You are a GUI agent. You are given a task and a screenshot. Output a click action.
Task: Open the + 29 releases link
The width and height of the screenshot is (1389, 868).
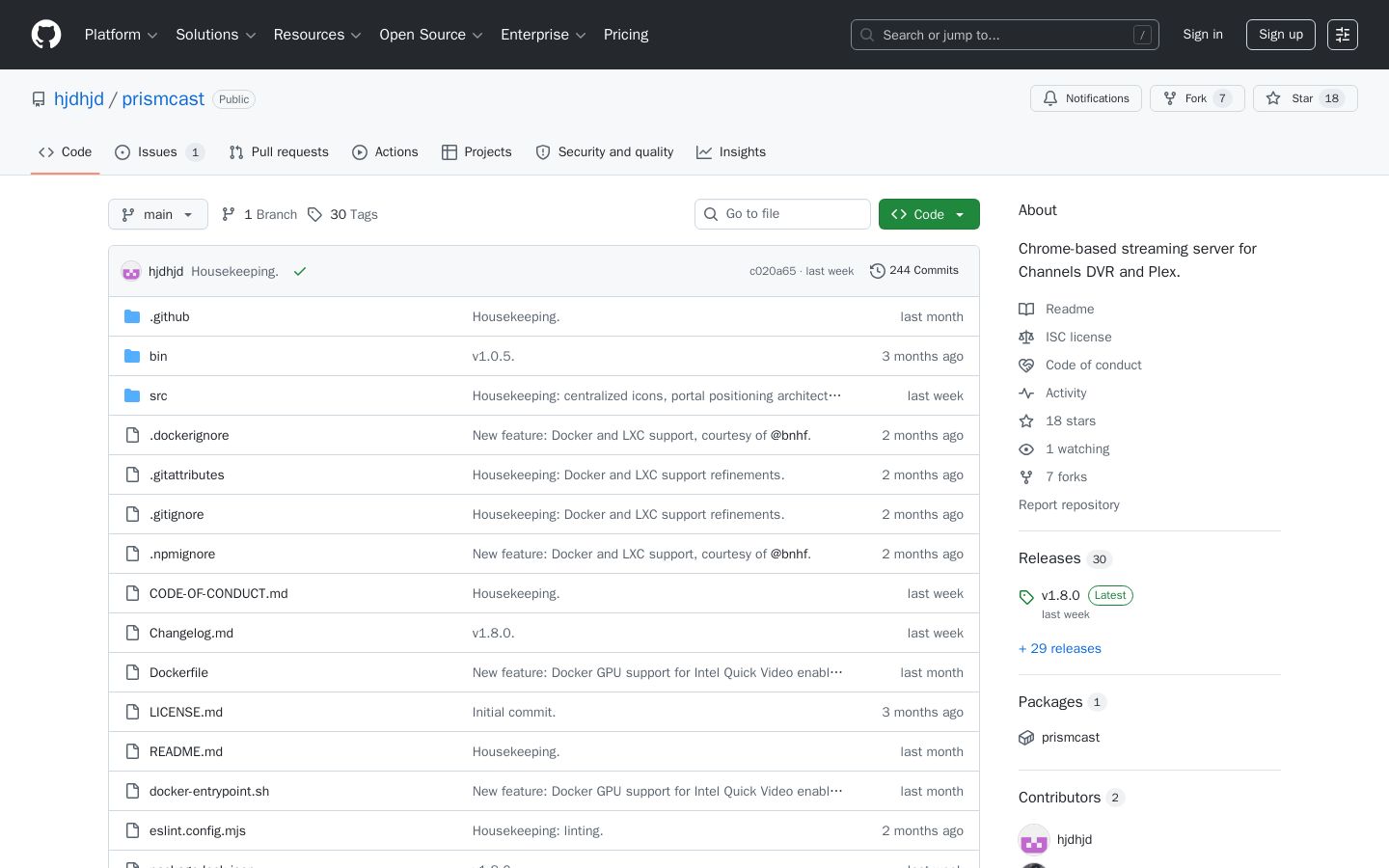coord(1060,648)
